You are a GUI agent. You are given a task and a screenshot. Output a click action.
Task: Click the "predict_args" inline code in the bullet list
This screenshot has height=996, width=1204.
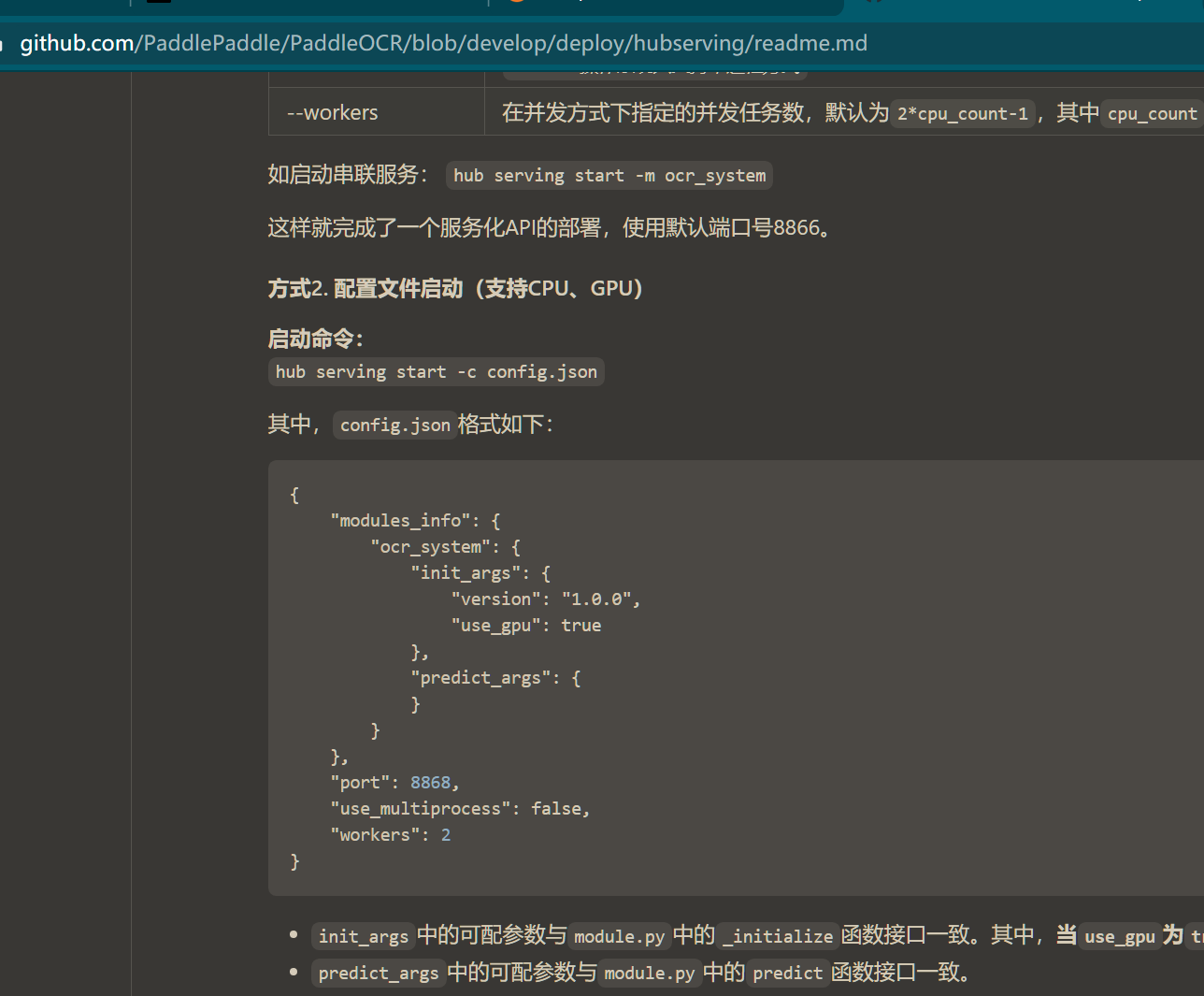pyautogui.click(x=378, y=974)
